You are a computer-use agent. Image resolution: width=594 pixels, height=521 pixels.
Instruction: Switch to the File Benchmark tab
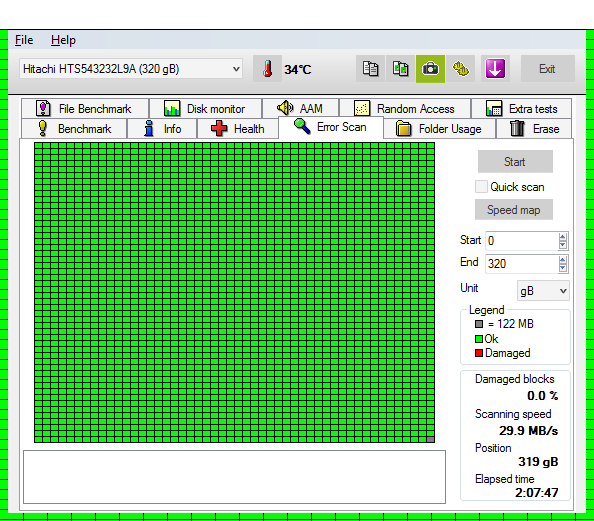coord(85,108)
